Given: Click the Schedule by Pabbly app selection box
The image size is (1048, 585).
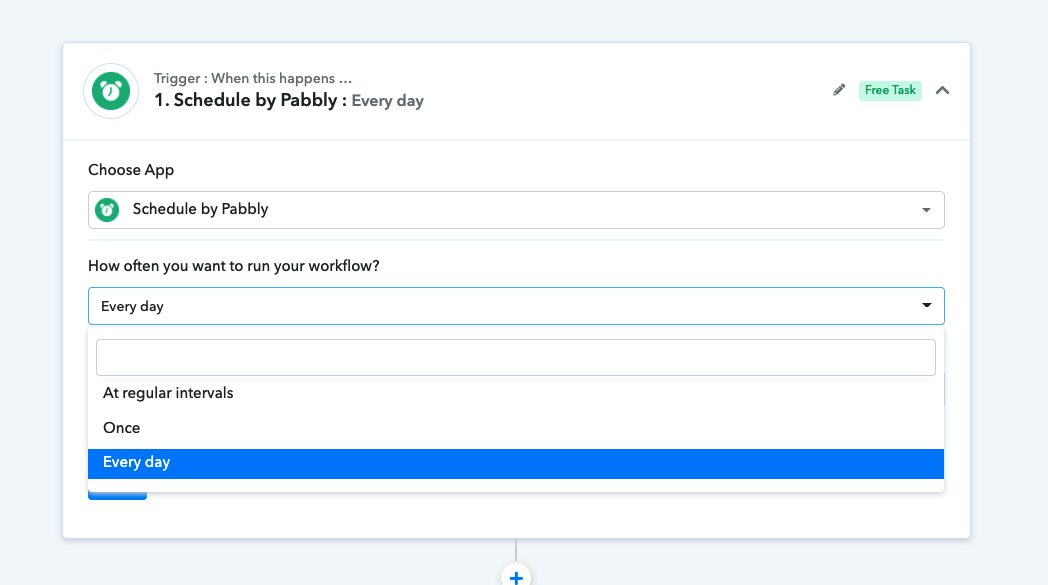Looking at the screenshot, I should (516, 210).
